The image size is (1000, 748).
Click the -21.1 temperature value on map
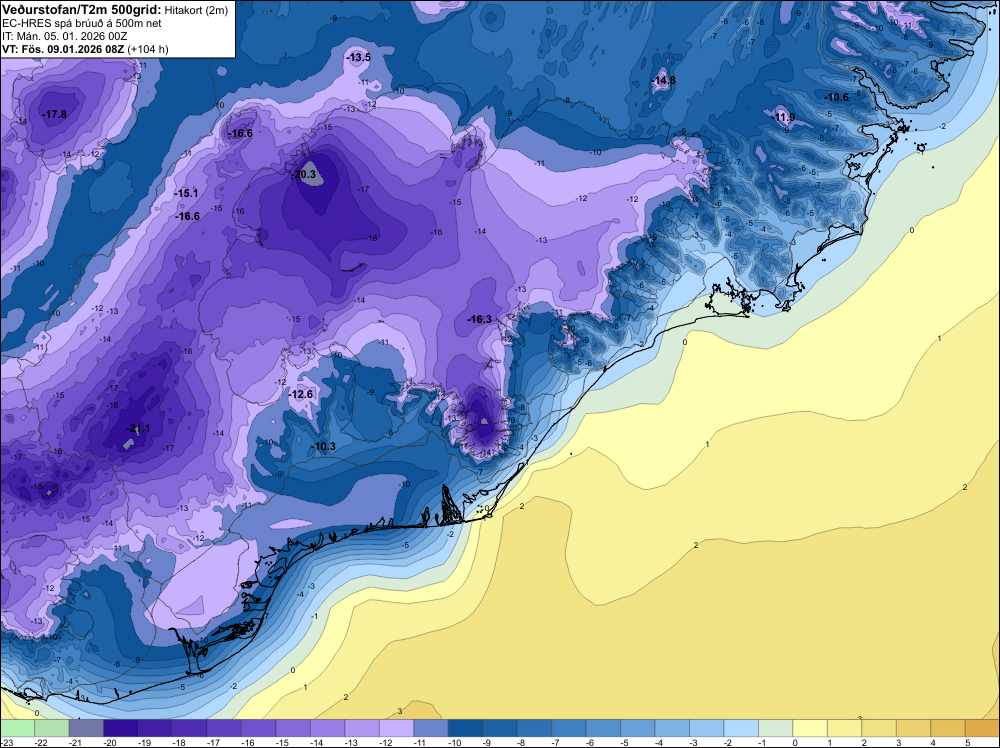point(138,429)
